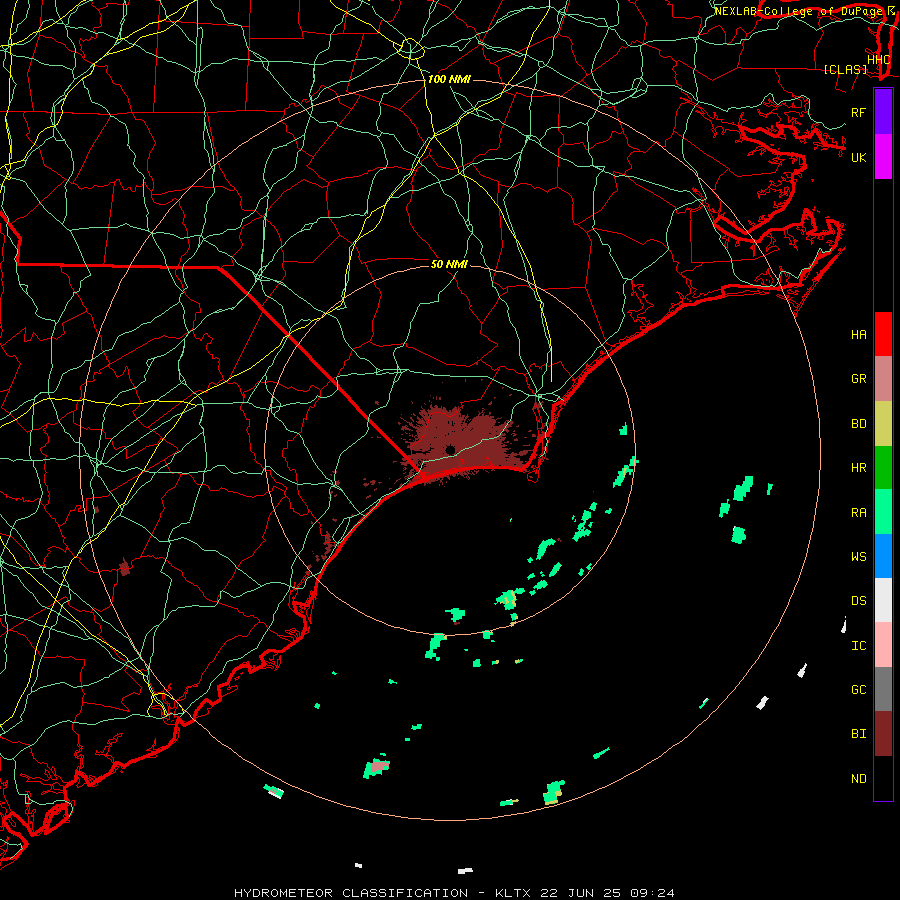Viewport: 900px width, 900px height.
Task: Click the WS blue legend swatch
Action: [x=883, y=556]
